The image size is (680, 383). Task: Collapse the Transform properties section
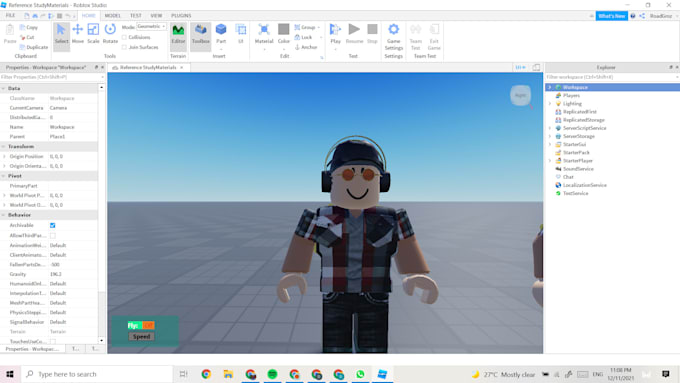[x=3, y=147]
